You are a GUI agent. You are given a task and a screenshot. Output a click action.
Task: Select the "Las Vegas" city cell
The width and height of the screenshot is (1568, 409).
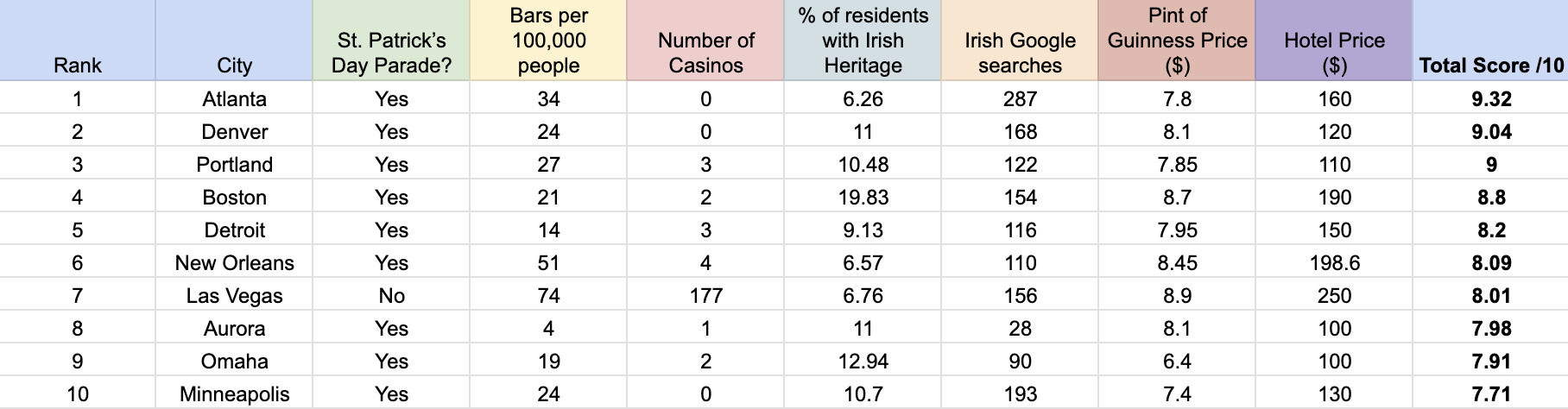coord(234,296)
